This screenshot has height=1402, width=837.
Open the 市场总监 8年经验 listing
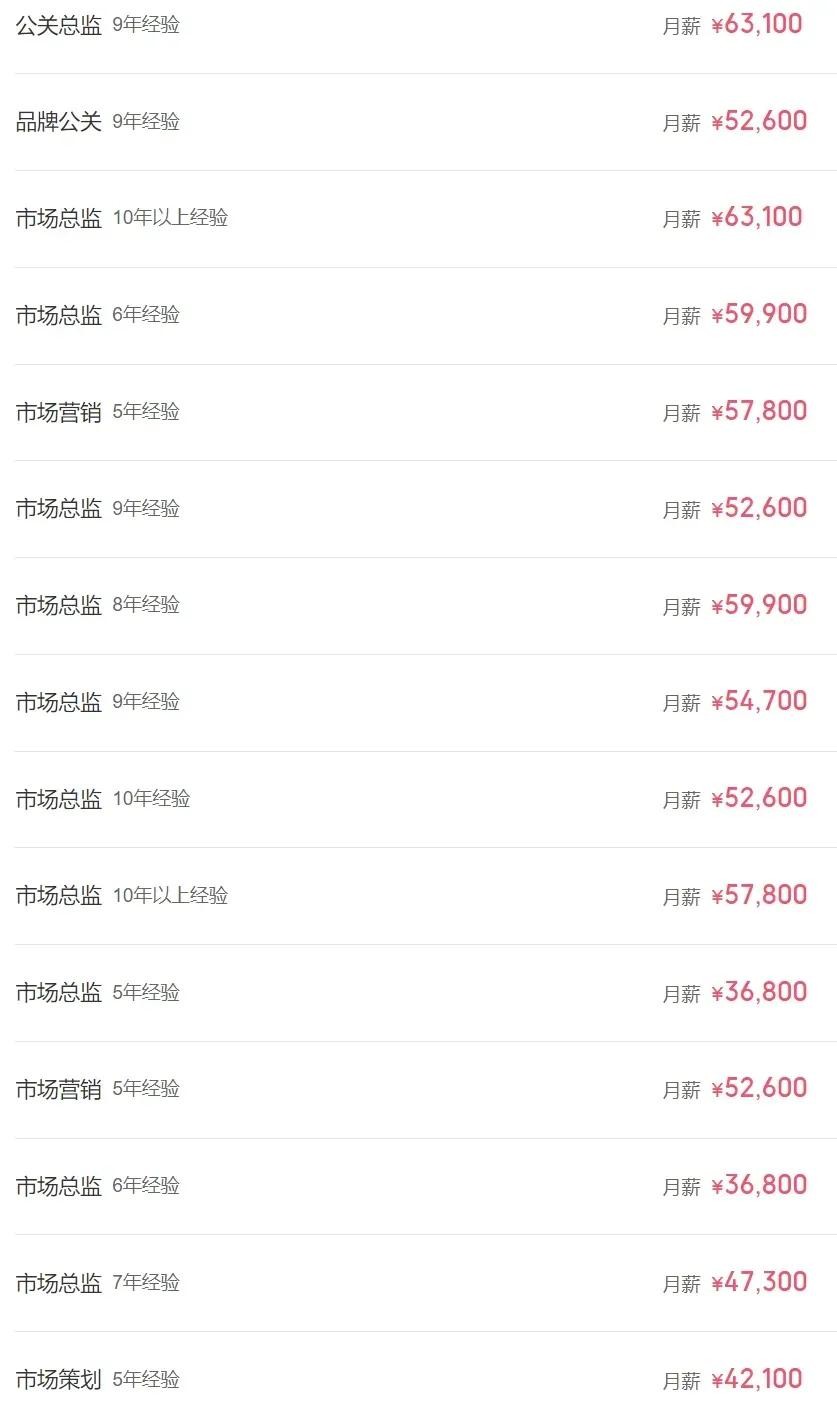pyautogui.click(x=59, y=605)
